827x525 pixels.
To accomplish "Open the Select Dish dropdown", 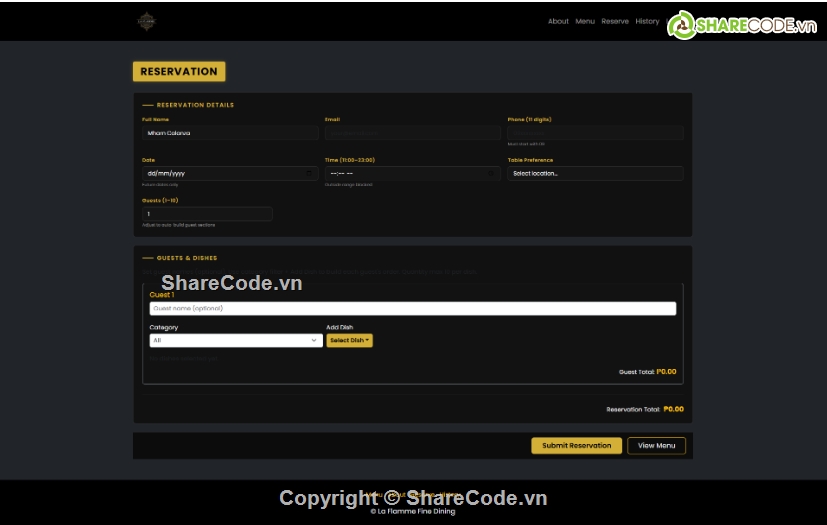I will (349, 340).
